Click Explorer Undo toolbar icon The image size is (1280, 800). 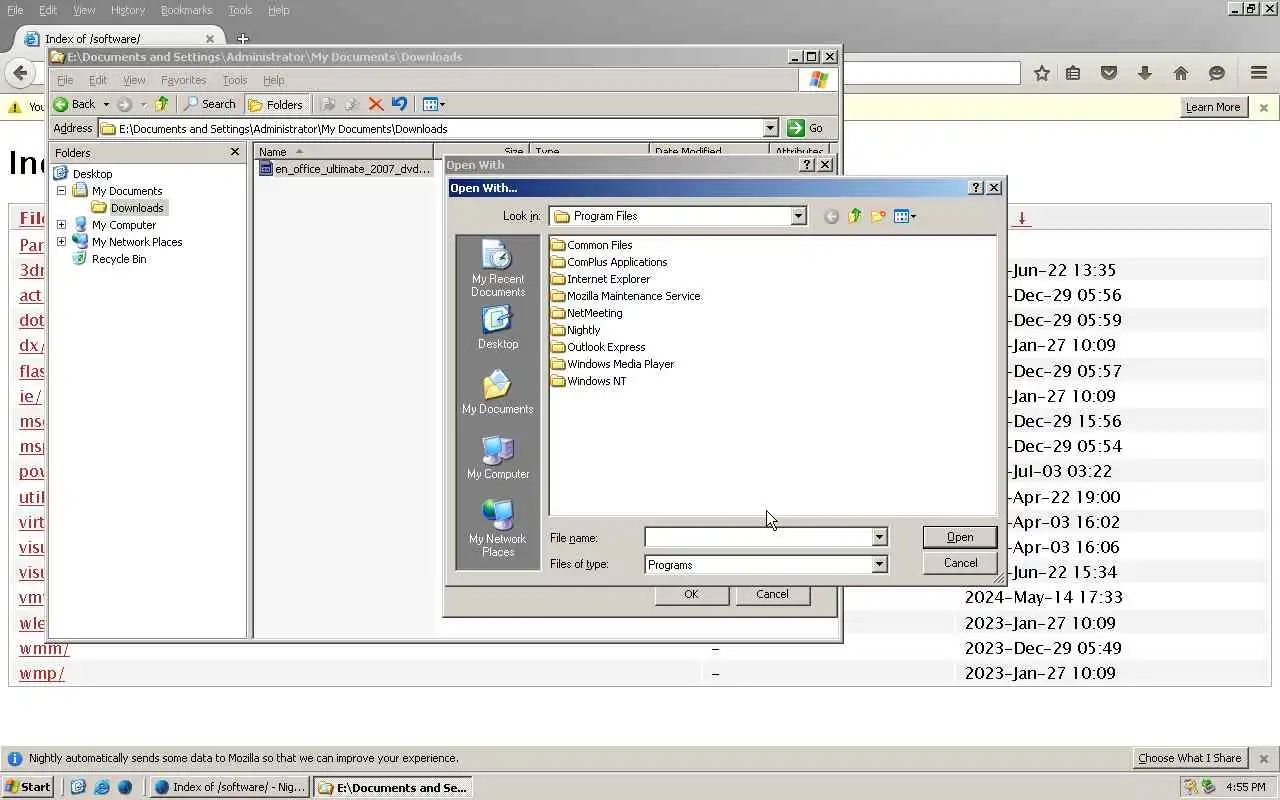[x=400, y=104]
